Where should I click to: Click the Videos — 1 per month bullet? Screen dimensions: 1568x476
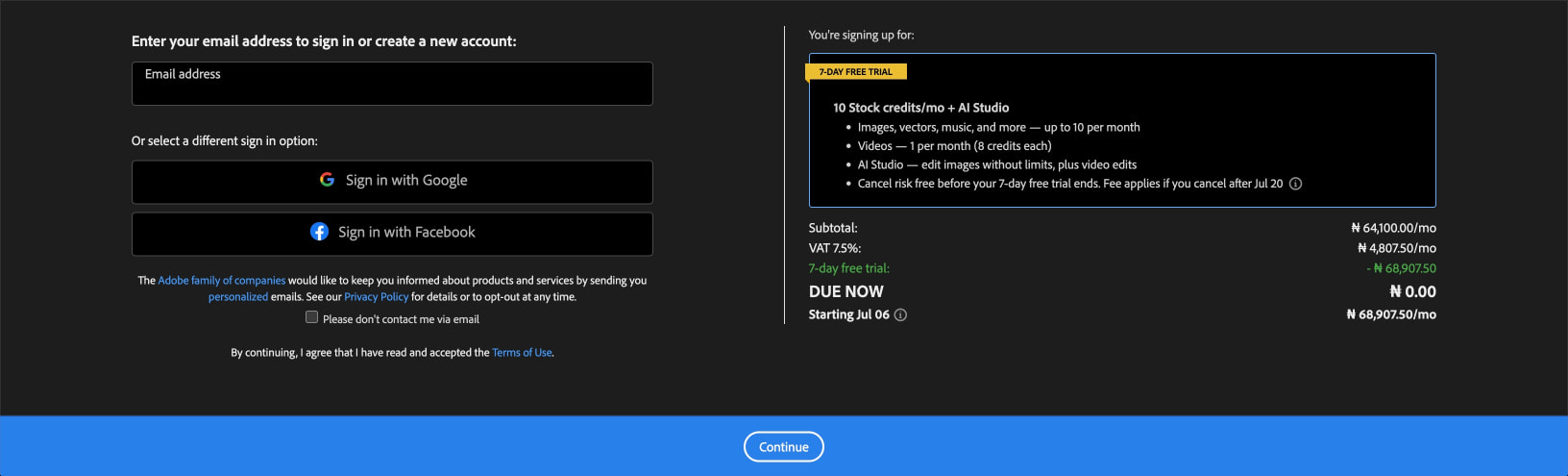(x=955, y=146)
